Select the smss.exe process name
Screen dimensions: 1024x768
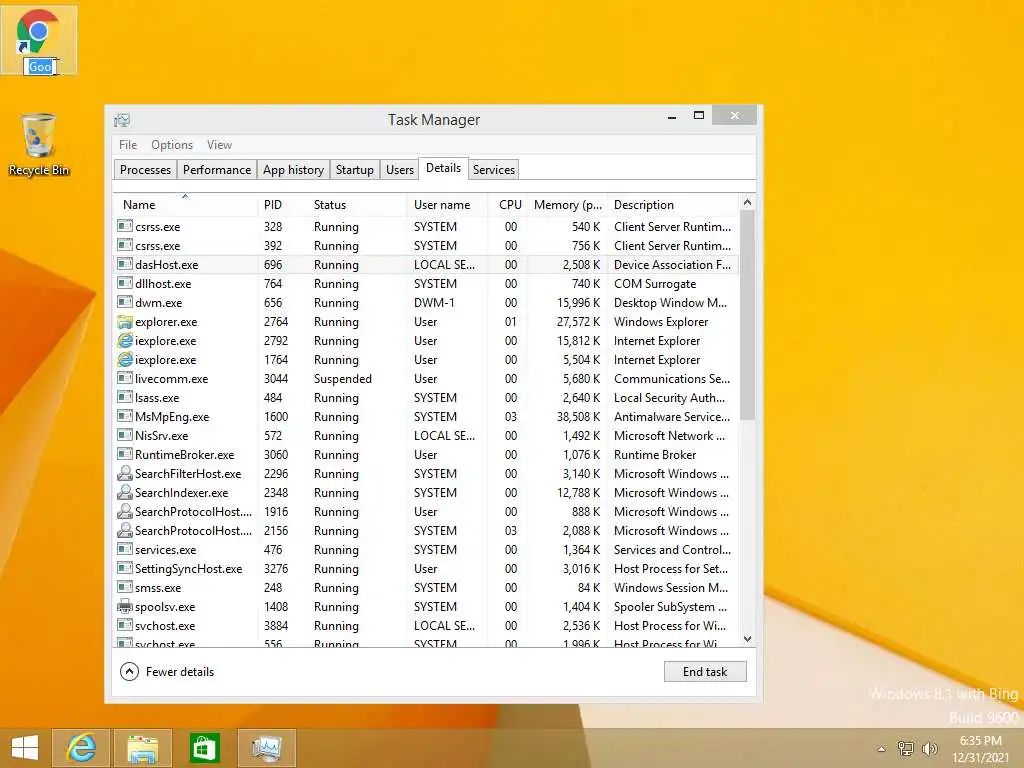coord(158,588)
